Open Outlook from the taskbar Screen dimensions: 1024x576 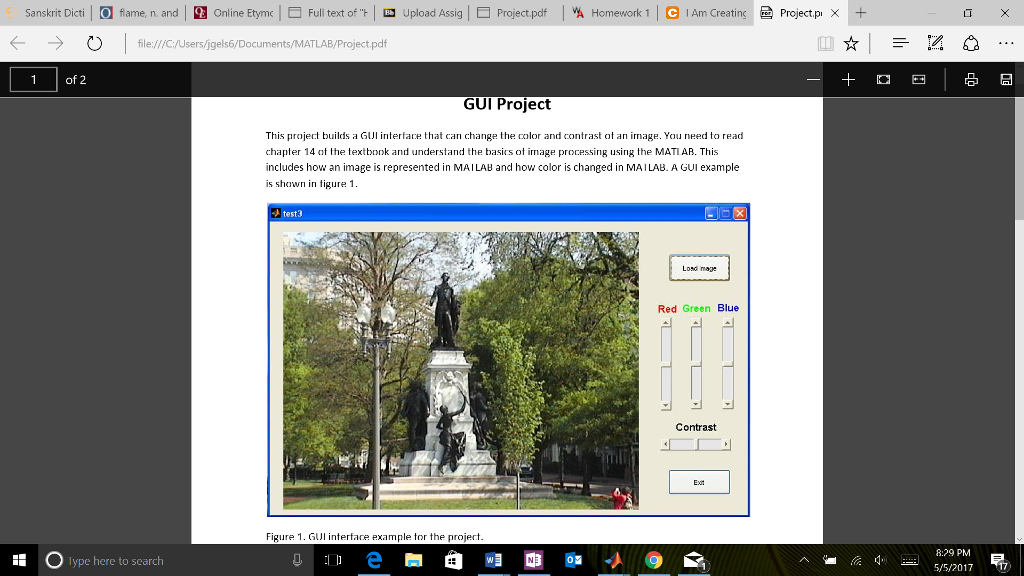click(x=573, y=560)
